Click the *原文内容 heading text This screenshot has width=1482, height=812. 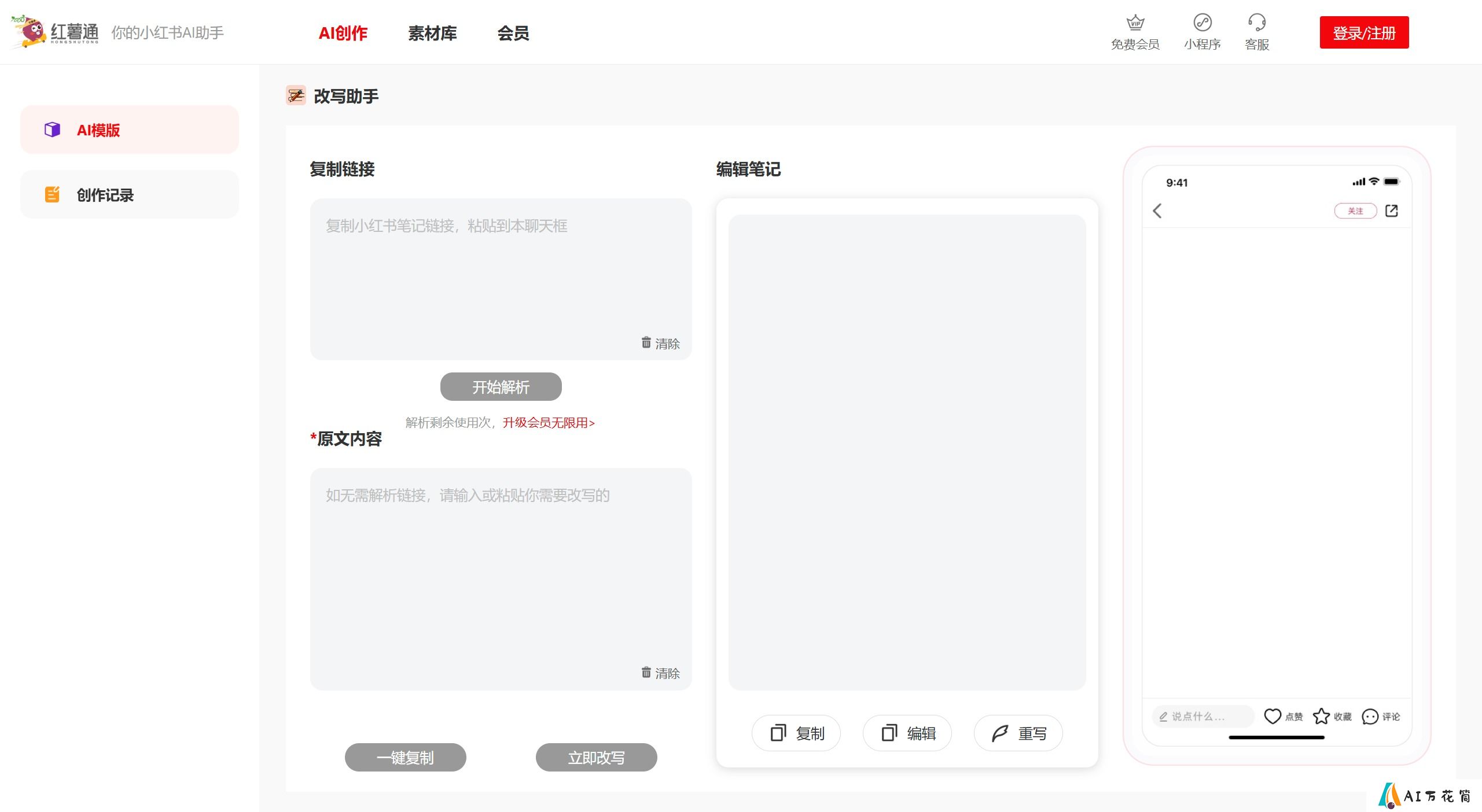(x=346, y=438)
